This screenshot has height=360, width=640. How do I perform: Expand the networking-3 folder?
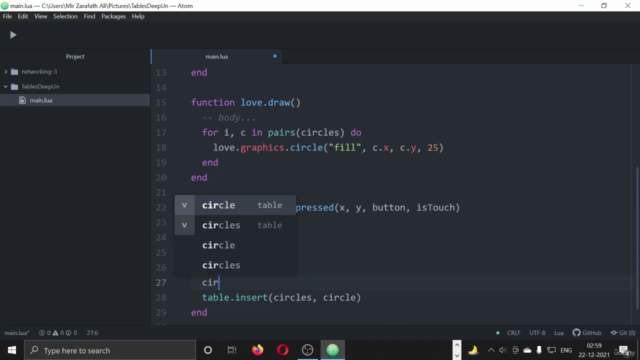pyautogui.click(x=6, y=72)
